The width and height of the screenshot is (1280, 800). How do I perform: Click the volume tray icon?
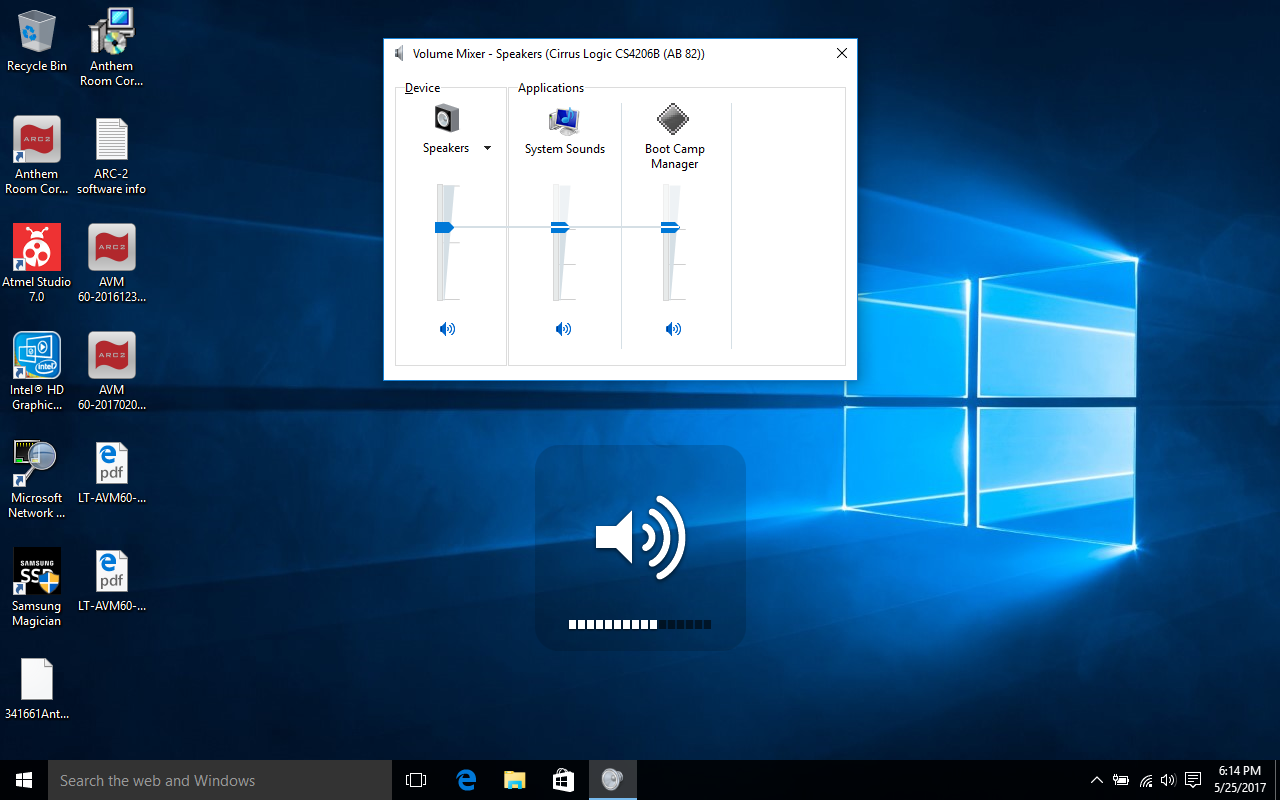point(1168,780)
